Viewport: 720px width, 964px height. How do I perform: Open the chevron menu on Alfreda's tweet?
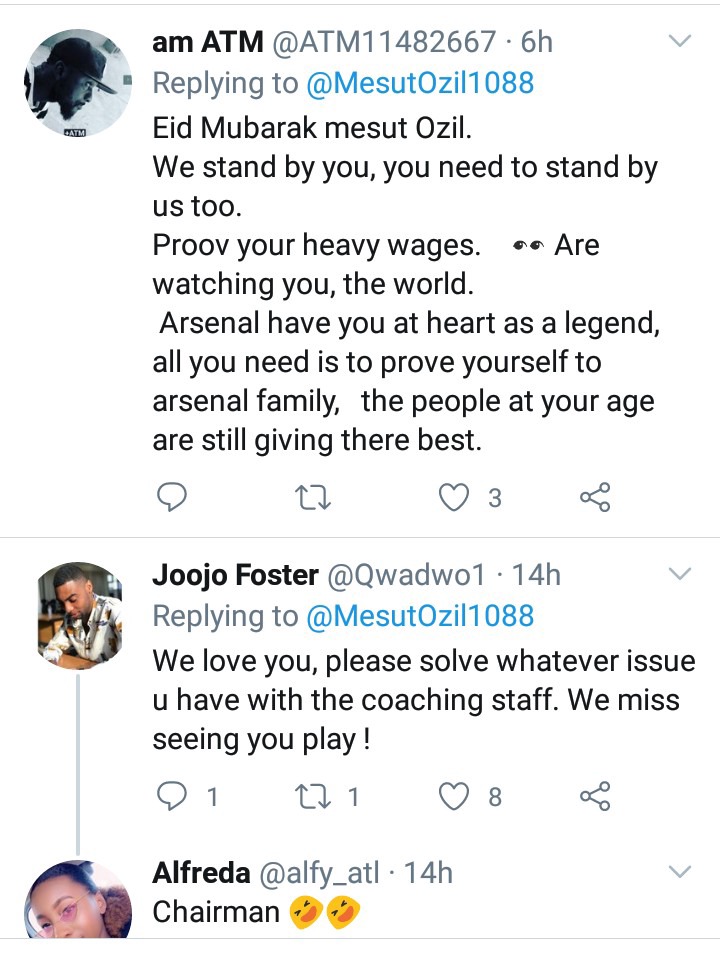(679, 872)
